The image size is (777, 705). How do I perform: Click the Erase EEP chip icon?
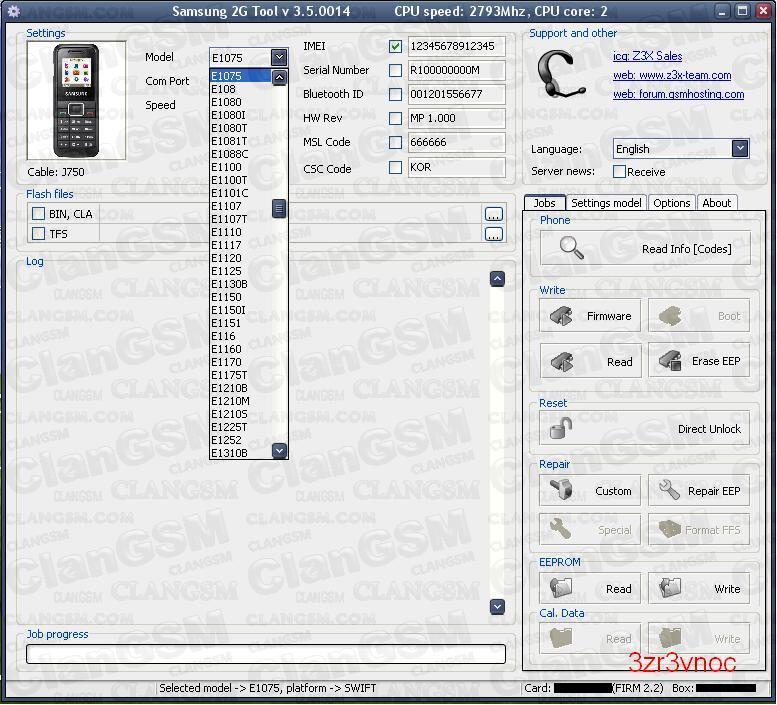coord(670,361)
